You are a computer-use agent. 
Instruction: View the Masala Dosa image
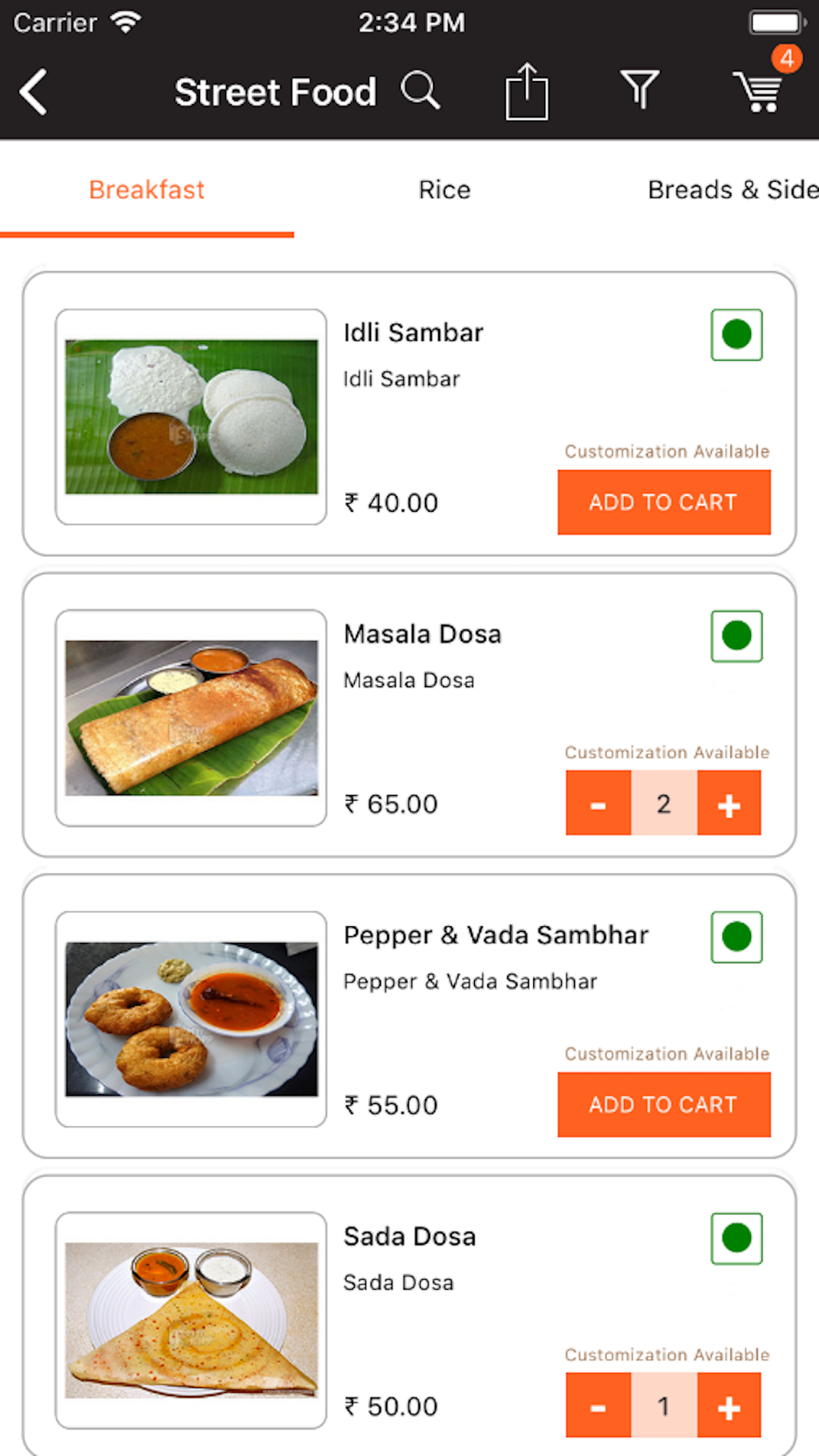tap(191, 718)
